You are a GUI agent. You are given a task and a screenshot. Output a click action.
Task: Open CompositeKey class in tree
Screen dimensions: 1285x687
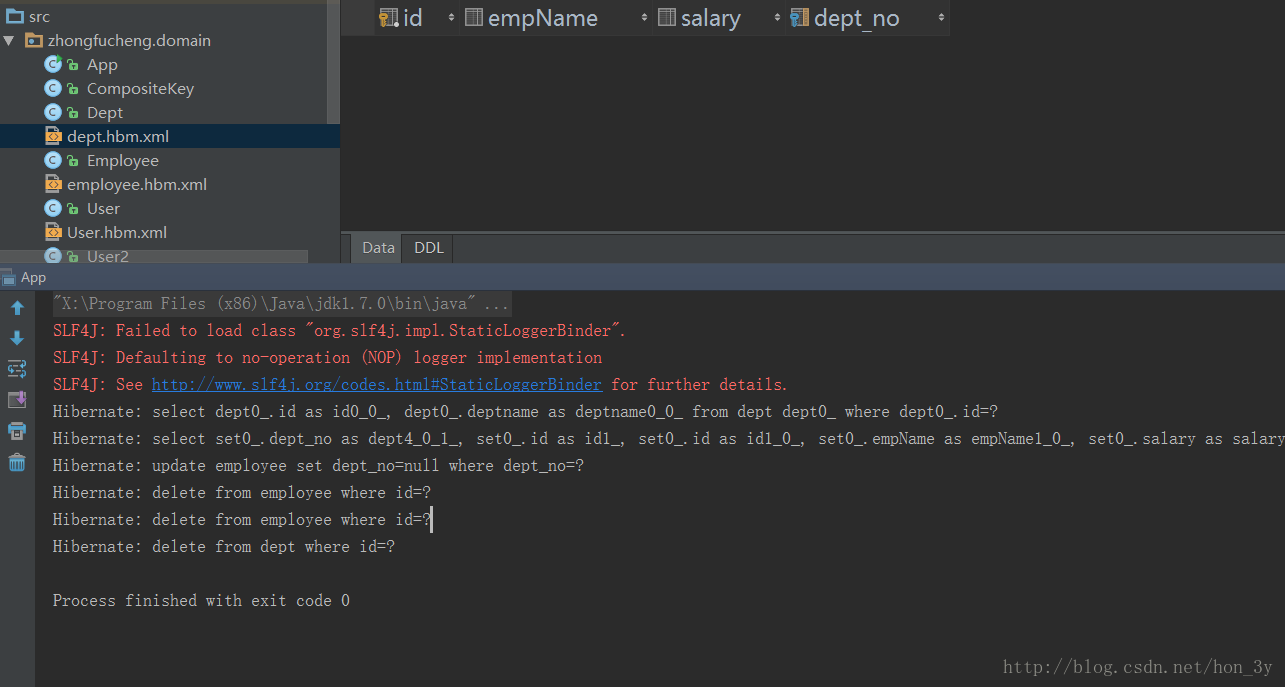click(140, 88)
